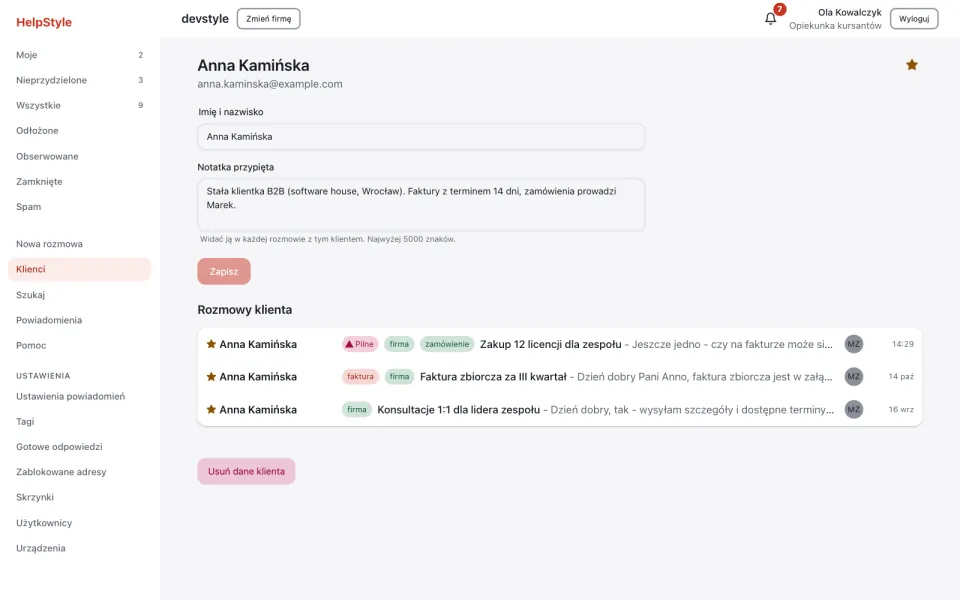Open Powiadomienia in sidebar
The height and width of the screenshot is (600, 960).
(80, 320)
